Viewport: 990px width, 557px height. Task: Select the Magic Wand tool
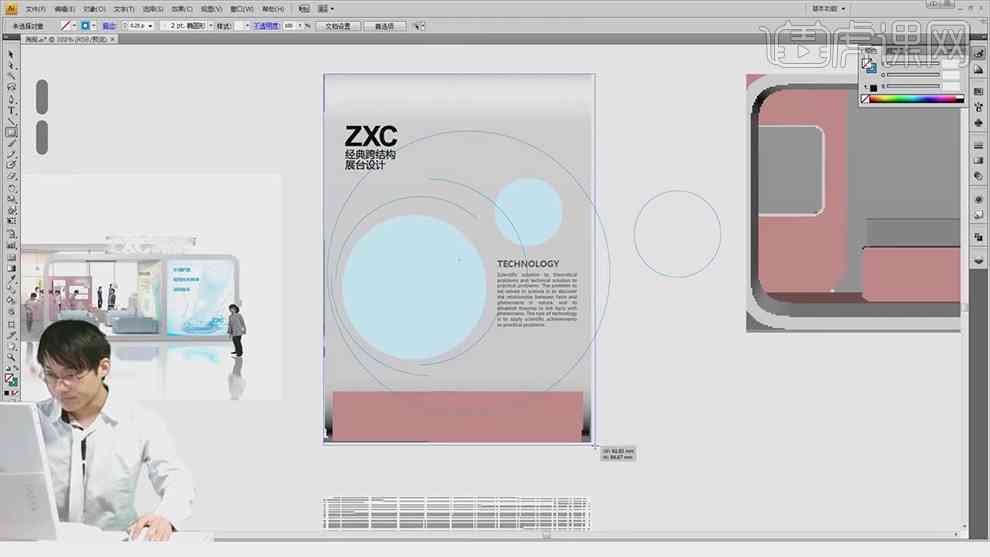(11, 76)
